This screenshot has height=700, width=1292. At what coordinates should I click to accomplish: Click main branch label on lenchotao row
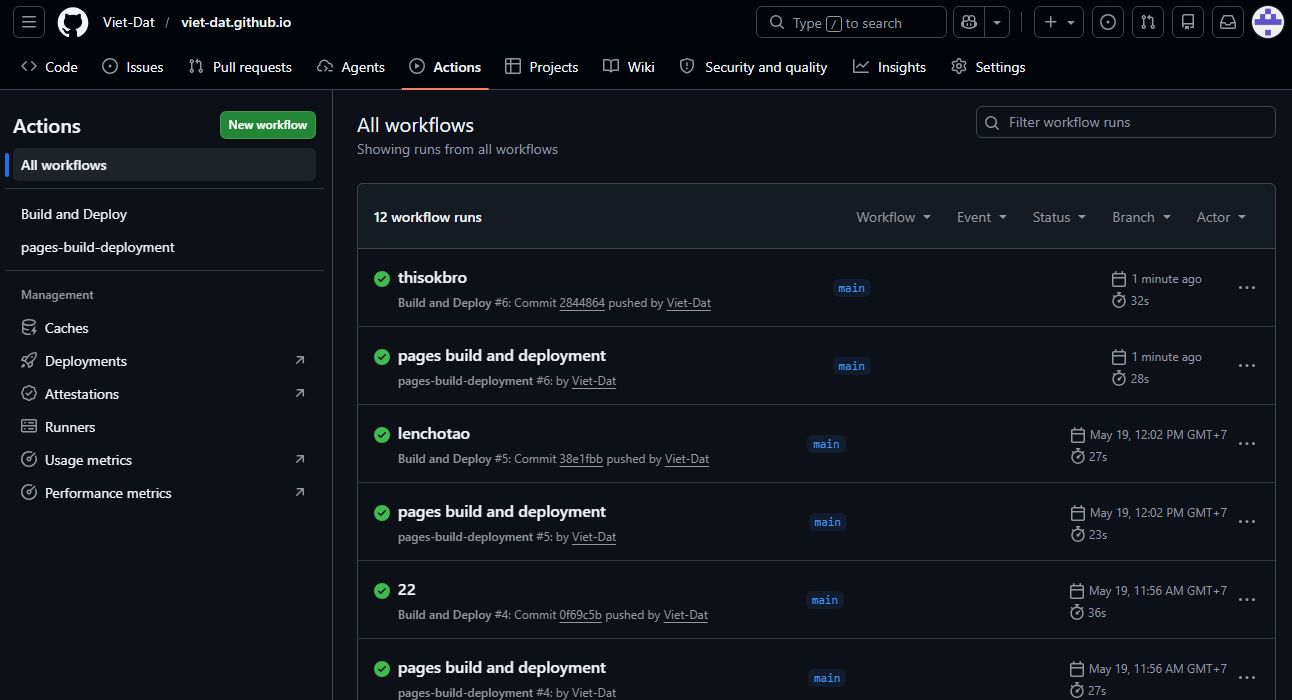[826, 444]
